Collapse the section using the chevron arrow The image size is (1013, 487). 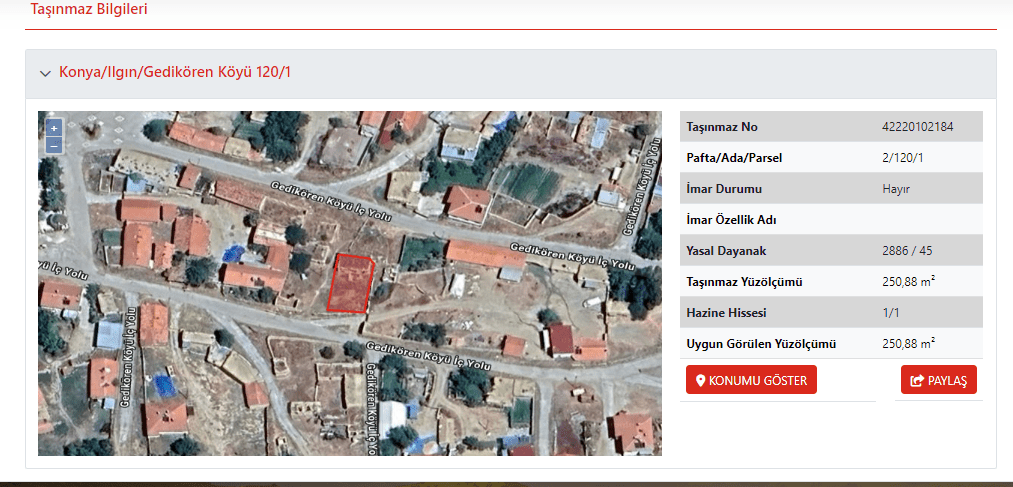click(44, 74)
